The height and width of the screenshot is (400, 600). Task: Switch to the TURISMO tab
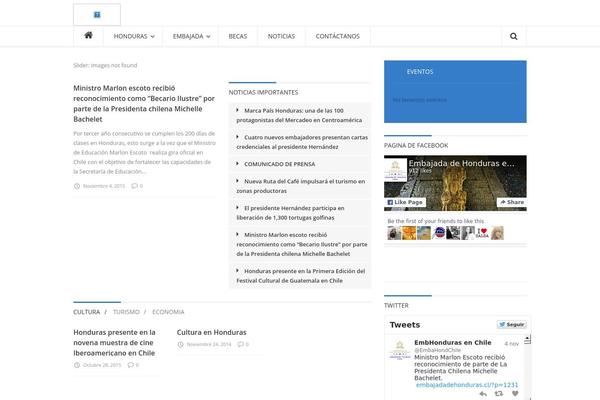(126, 312)
